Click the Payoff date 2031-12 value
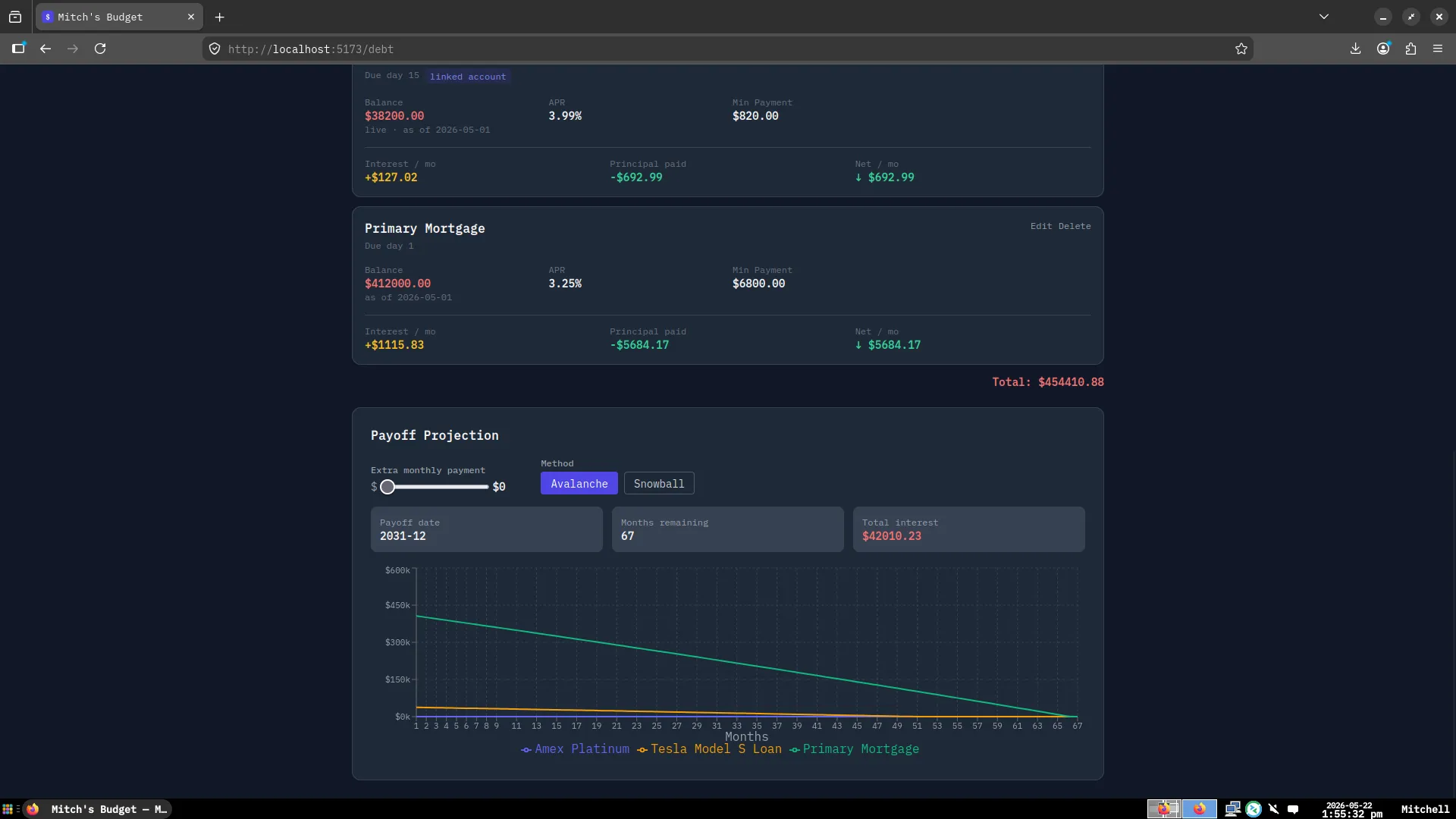Viewport: 1456px width, 819px height. pyautogui.click(x=403, y=536)
